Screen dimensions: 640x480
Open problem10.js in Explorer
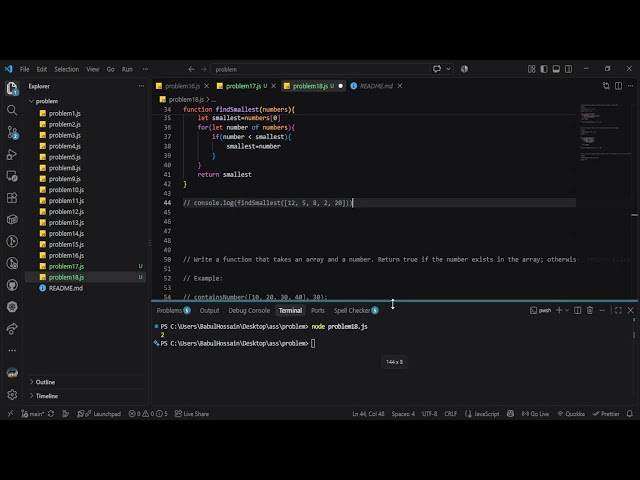tap(66, 190)
